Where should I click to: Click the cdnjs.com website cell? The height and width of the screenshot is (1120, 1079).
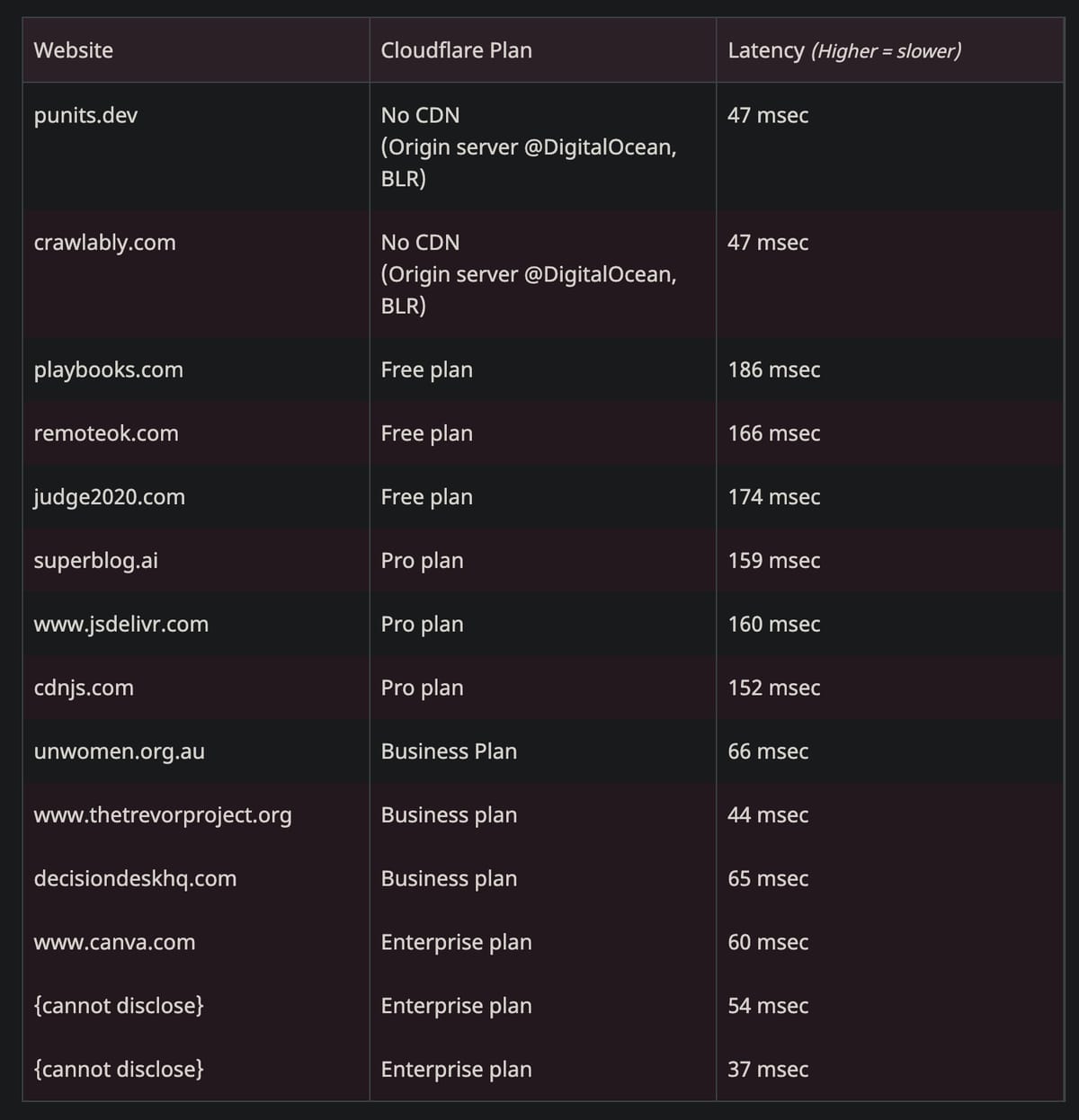(84, 689)
